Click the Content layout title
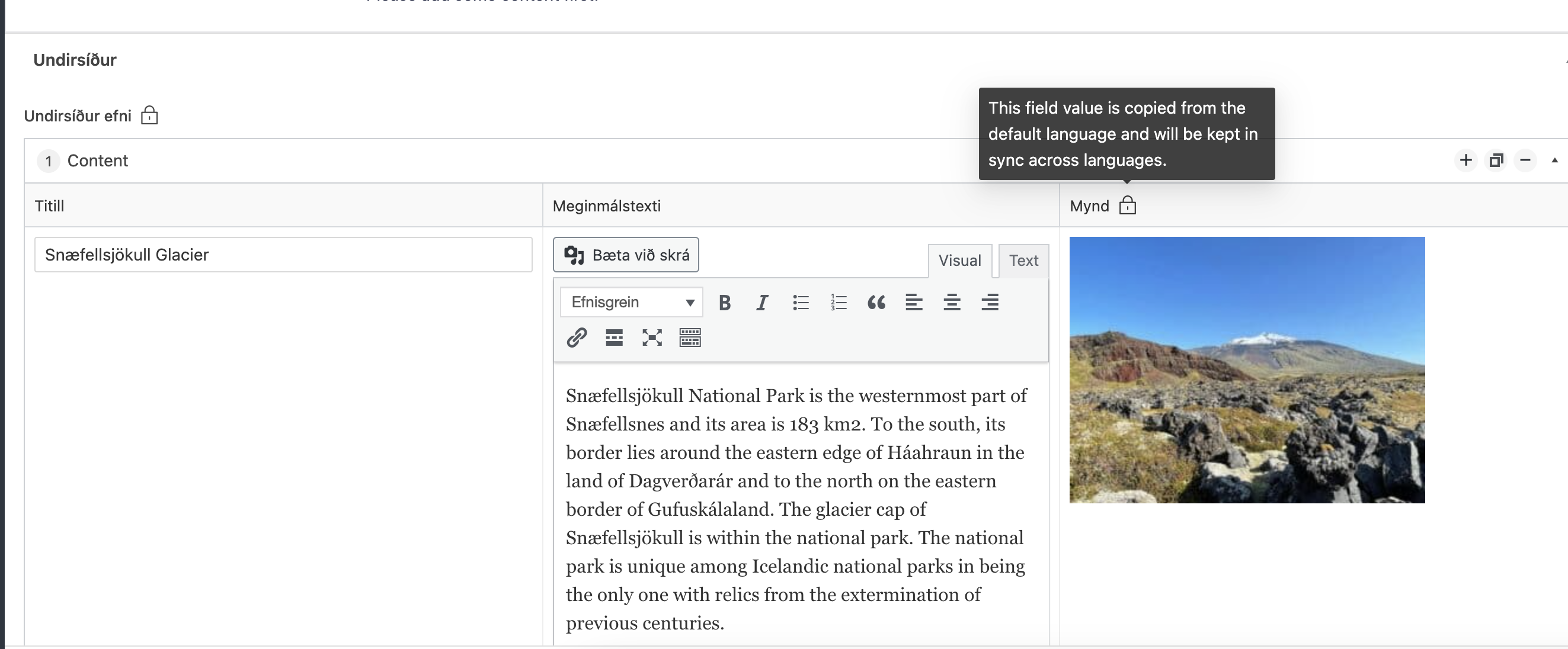1568x649 pixels. click(97, 160)
